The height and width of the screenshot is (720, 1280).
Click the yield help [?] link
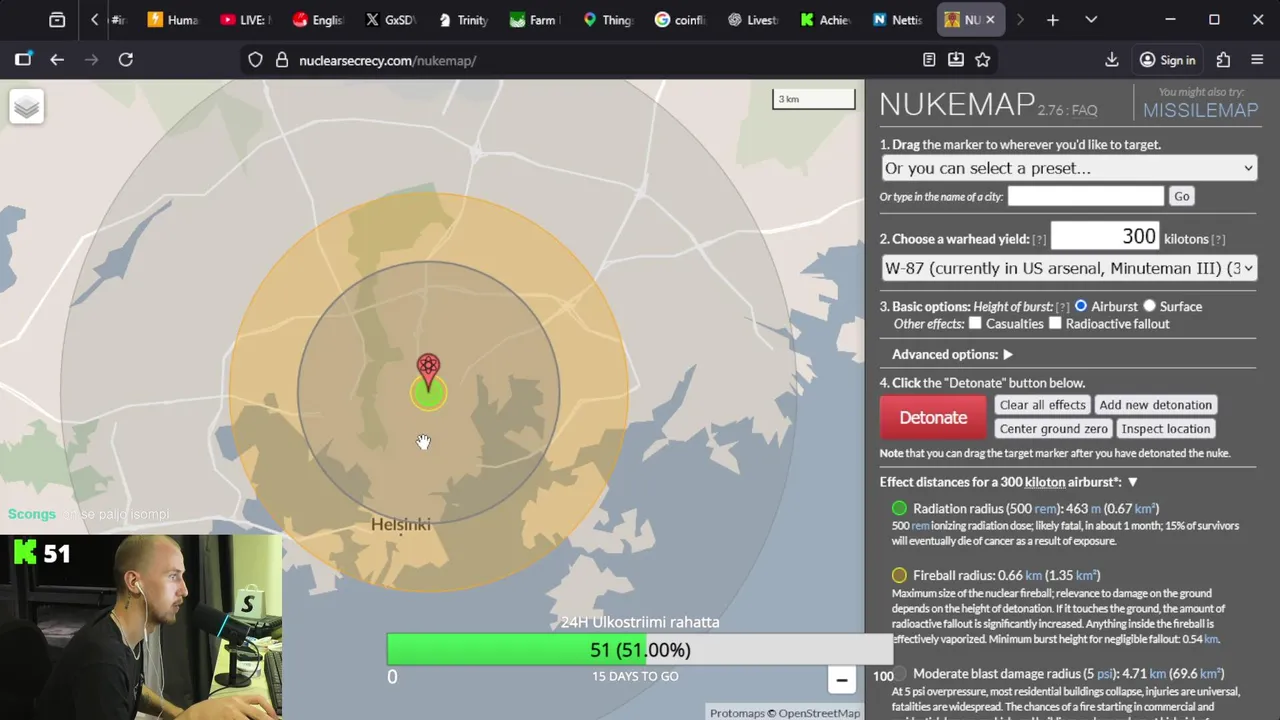[x=1039, y=240]
